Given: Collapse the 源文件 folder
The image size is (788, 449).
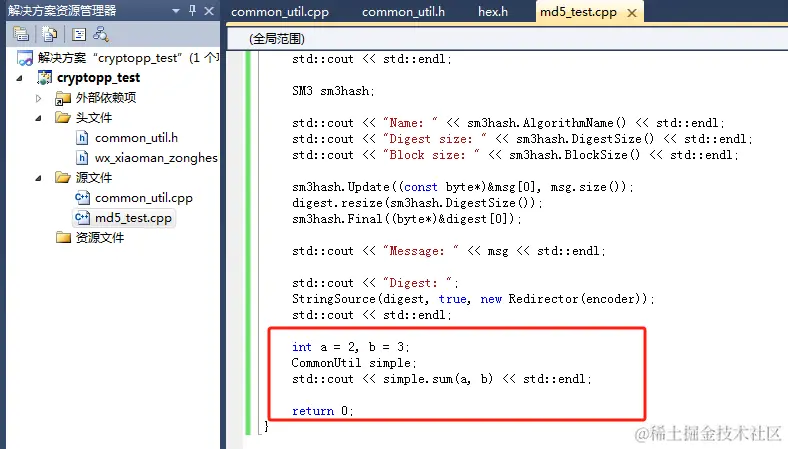Looking at the screenshot, I should pos(38,178).
